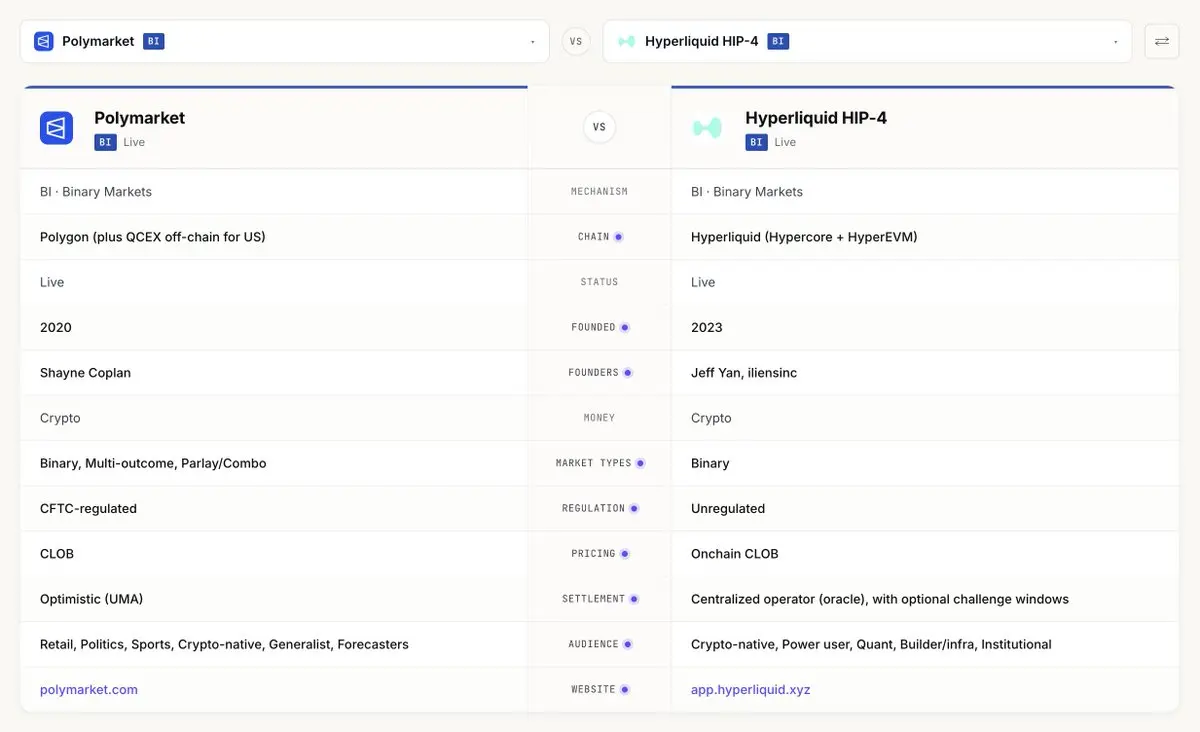Open the Hyperliquid HIP-4 platform selector dropdown
The height and width of the screenshot is (732, 1200).
point(867,41)
